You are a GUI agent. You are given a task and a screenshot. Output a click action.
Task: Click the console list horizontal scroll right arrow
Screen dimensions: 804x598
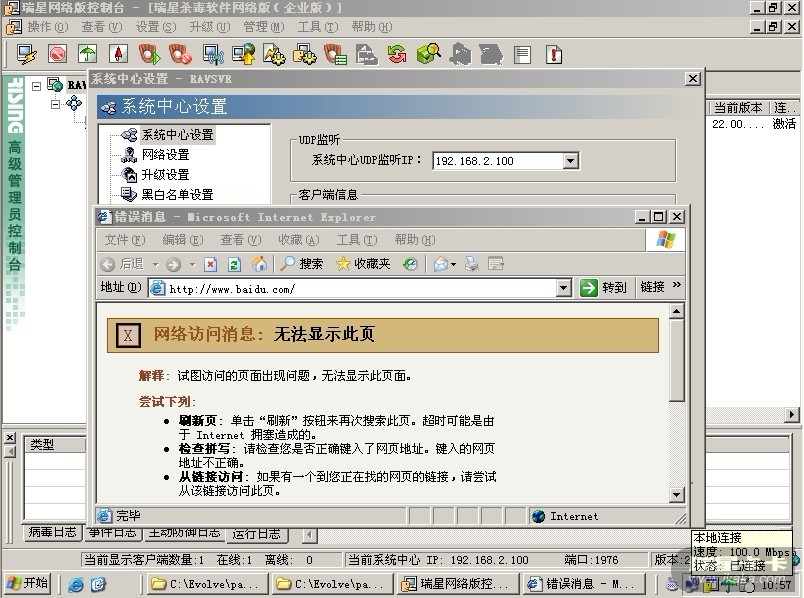[x=792, y=414]
